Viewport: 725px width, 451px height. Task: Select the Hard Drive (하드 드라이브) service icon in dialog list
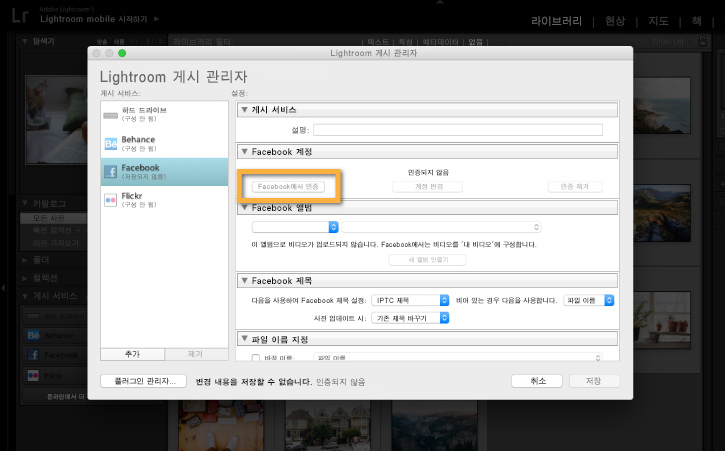click(x=111, y=115)
